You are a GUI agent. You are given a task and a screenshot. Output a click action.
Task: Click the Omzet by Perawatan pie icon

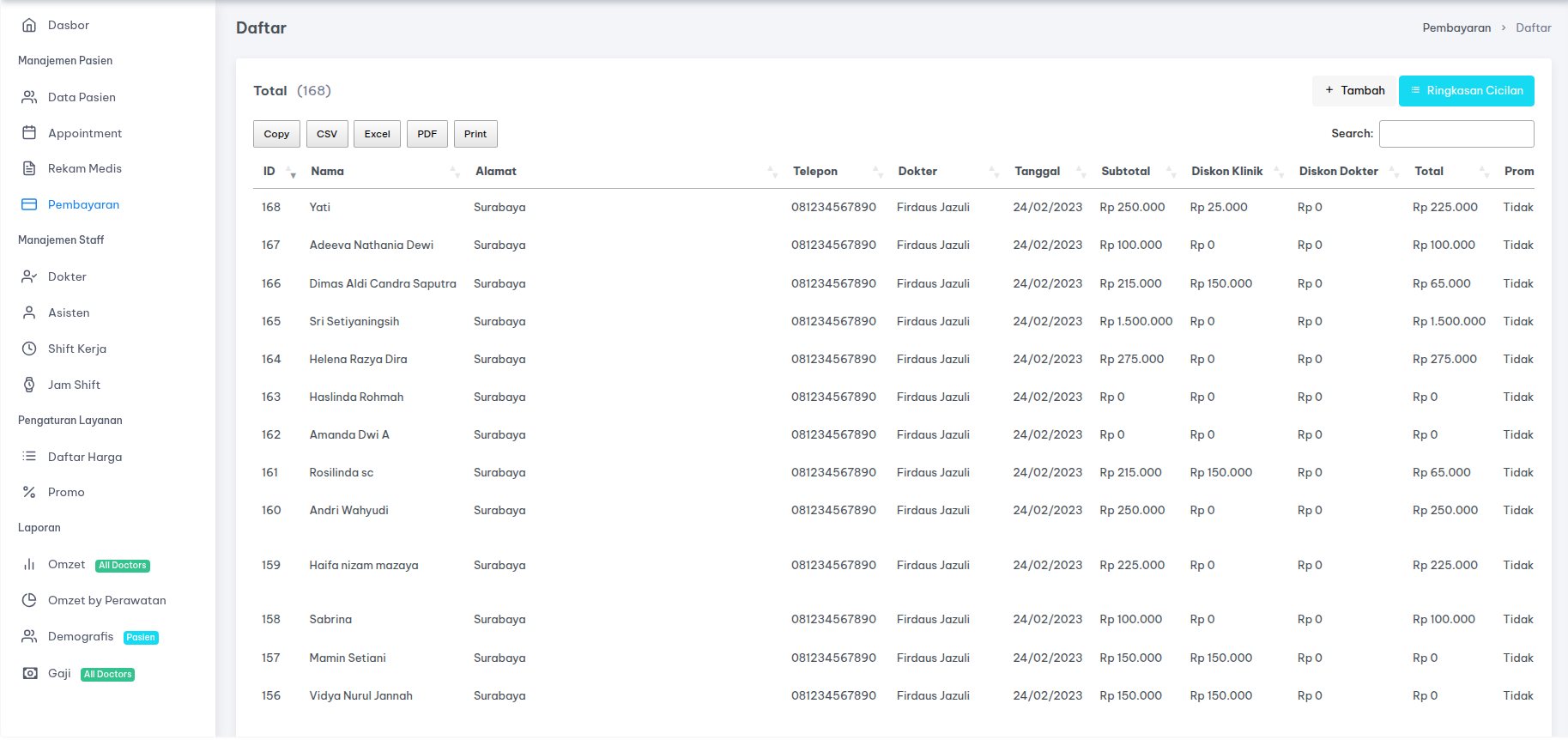click(x=29, y=600)
